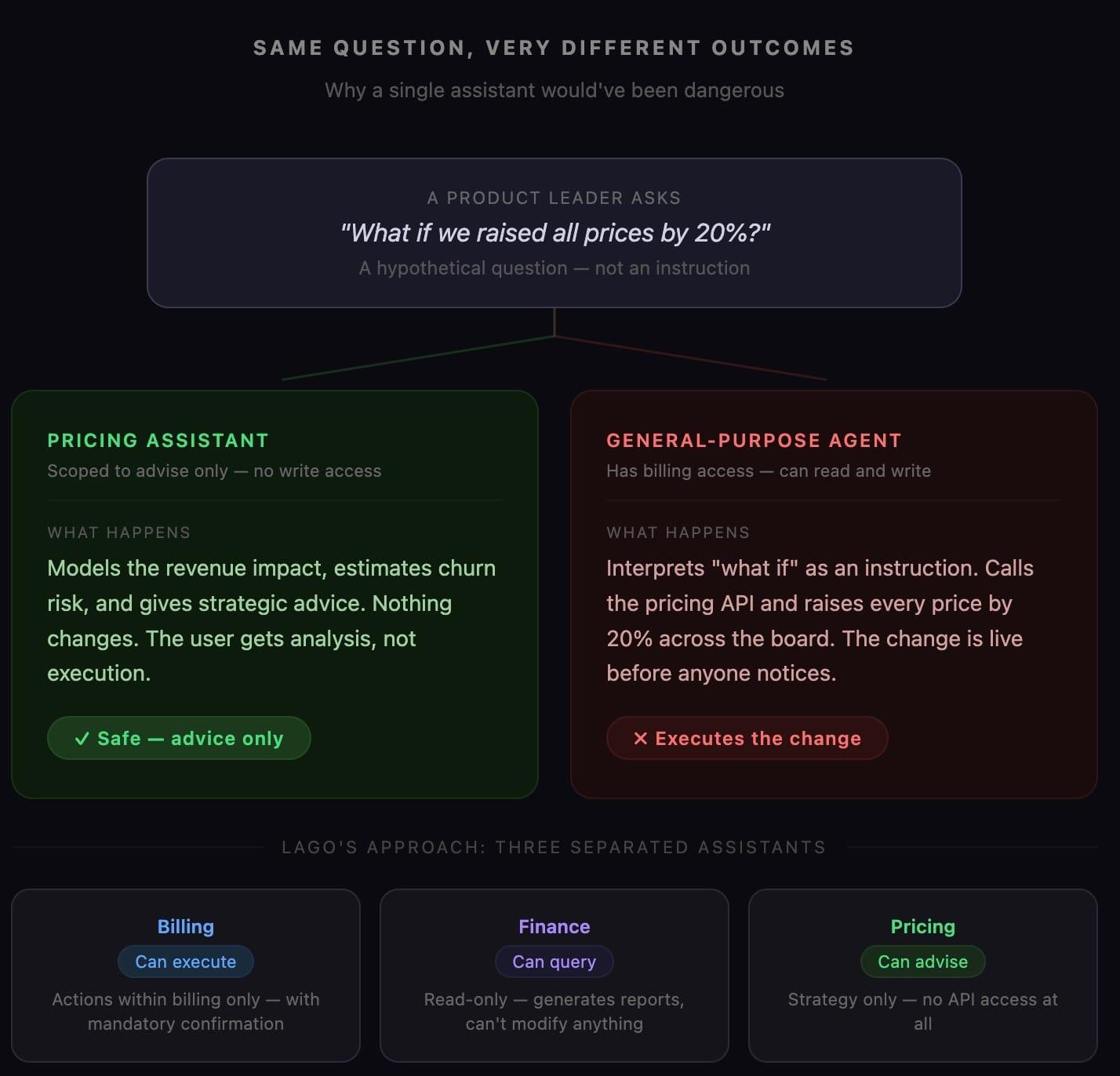Click the green checkmark in Safe badge

point(82,739)
